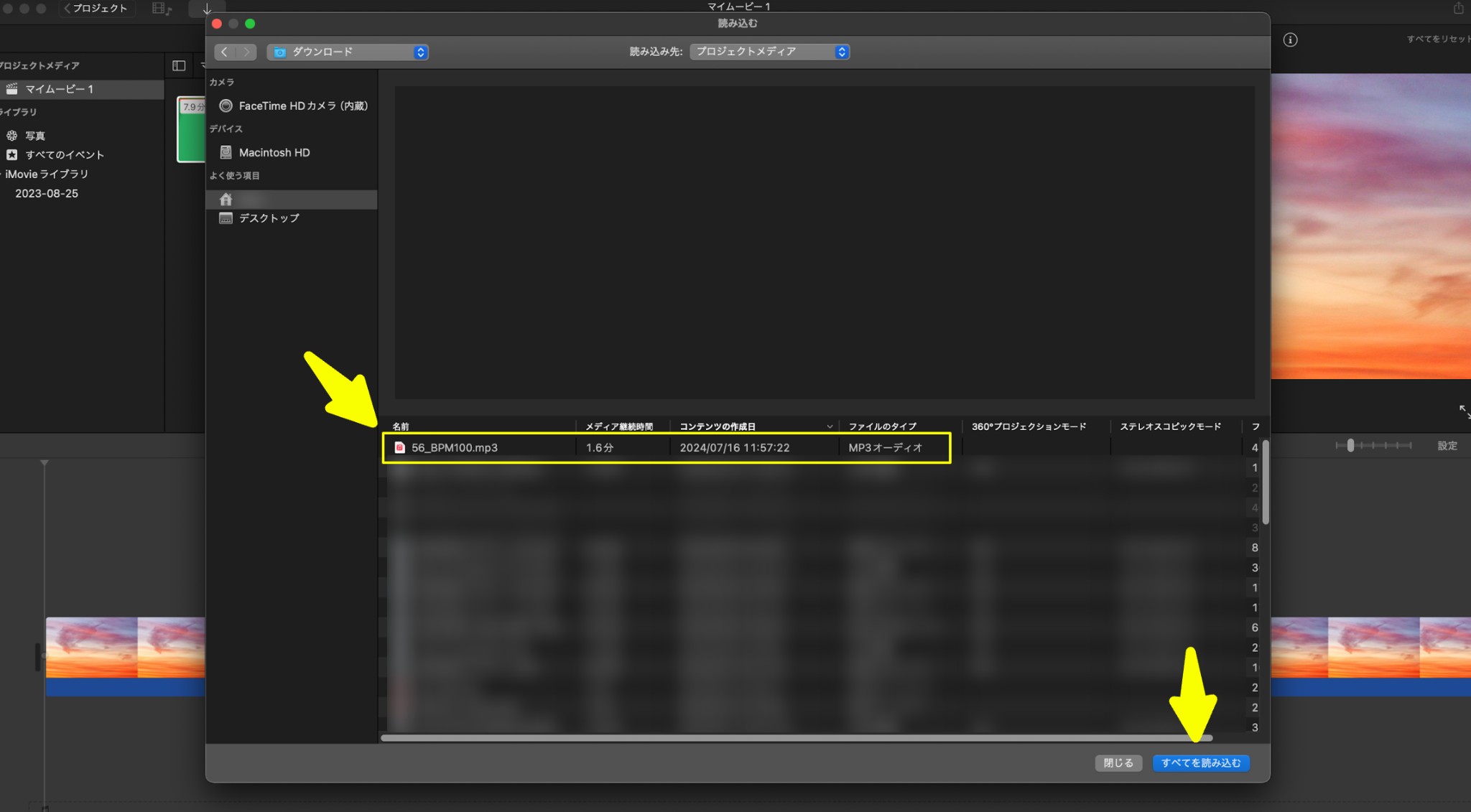The height and width of the screenshot is (812, 1471).
Task: Click すべてを読み込む button
Action: pyautogui.click(x=1201, y=763)
